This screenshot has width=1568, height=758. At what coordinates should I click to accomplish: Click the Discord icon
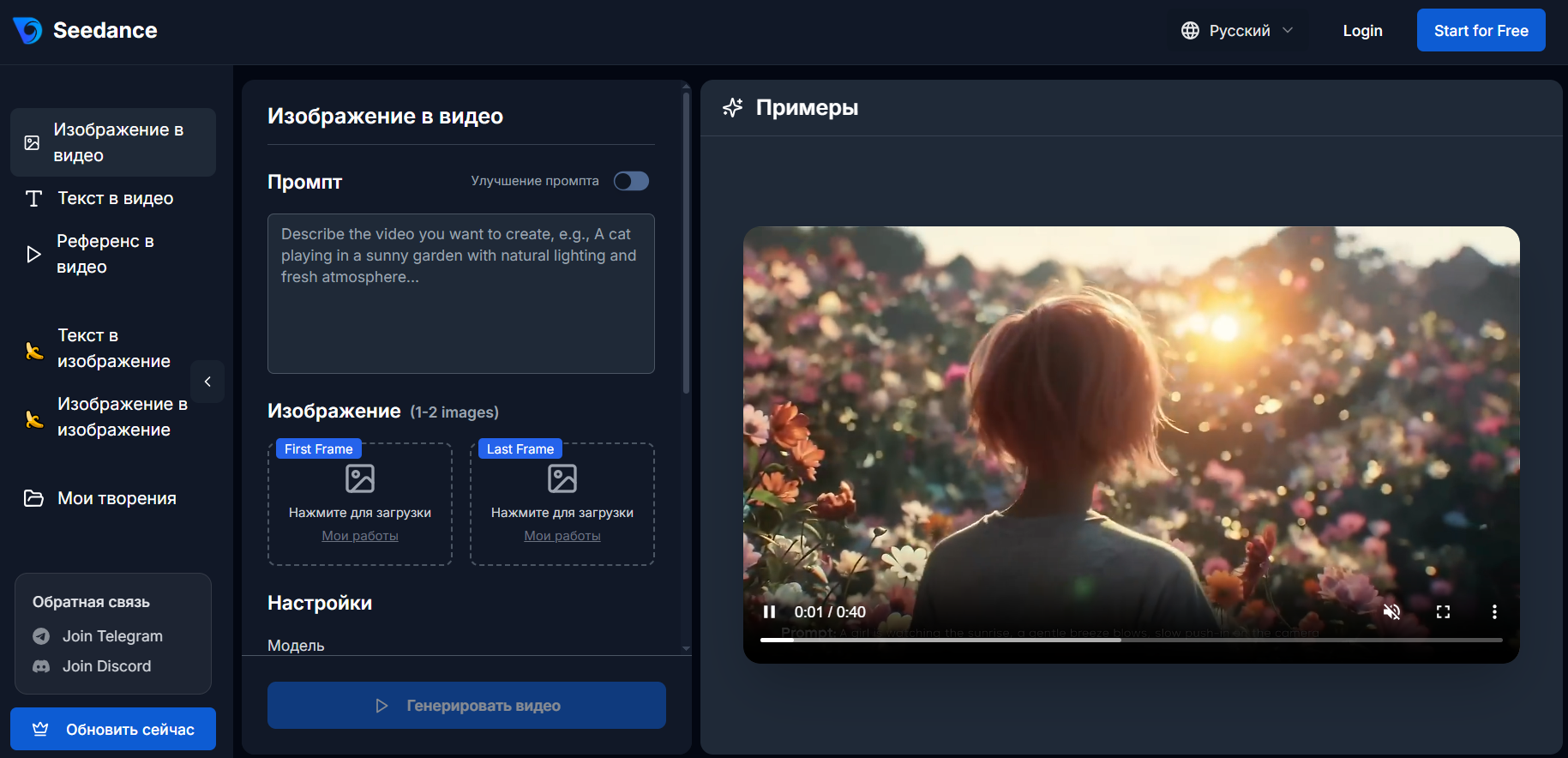(x=41, y=666)
